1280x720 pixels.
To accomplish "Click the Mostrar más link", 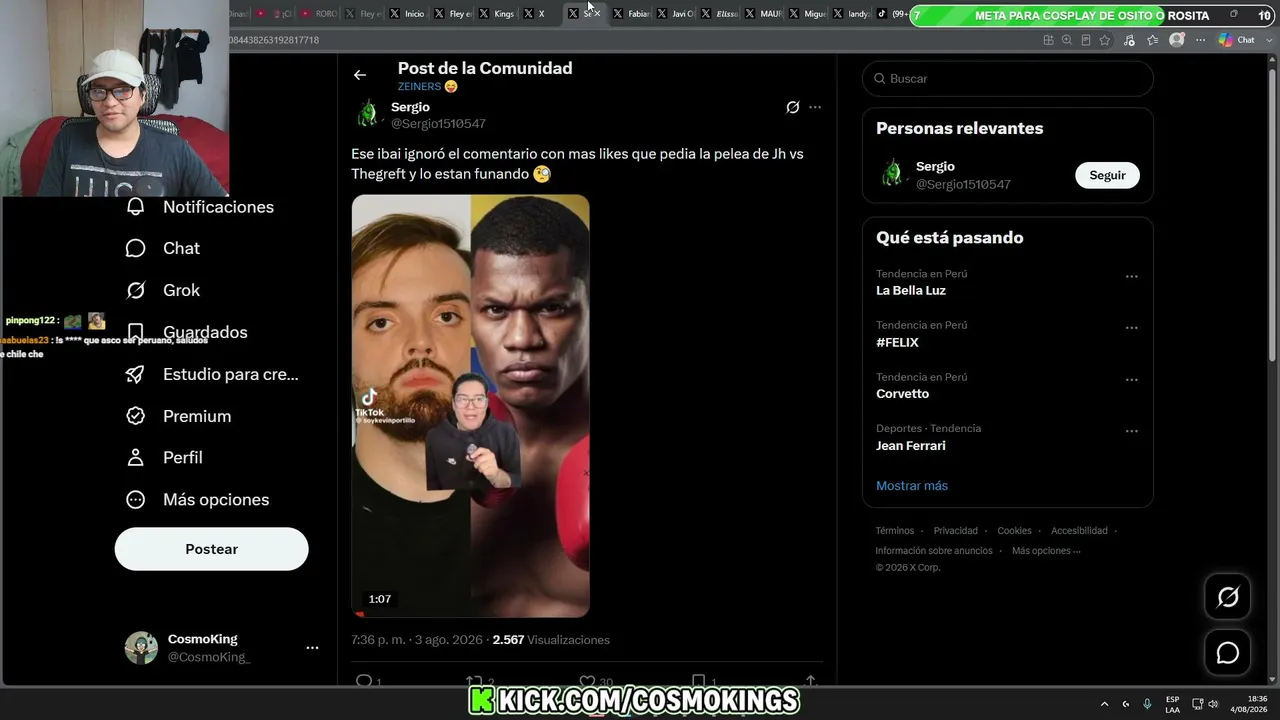I will click(912, 486).
